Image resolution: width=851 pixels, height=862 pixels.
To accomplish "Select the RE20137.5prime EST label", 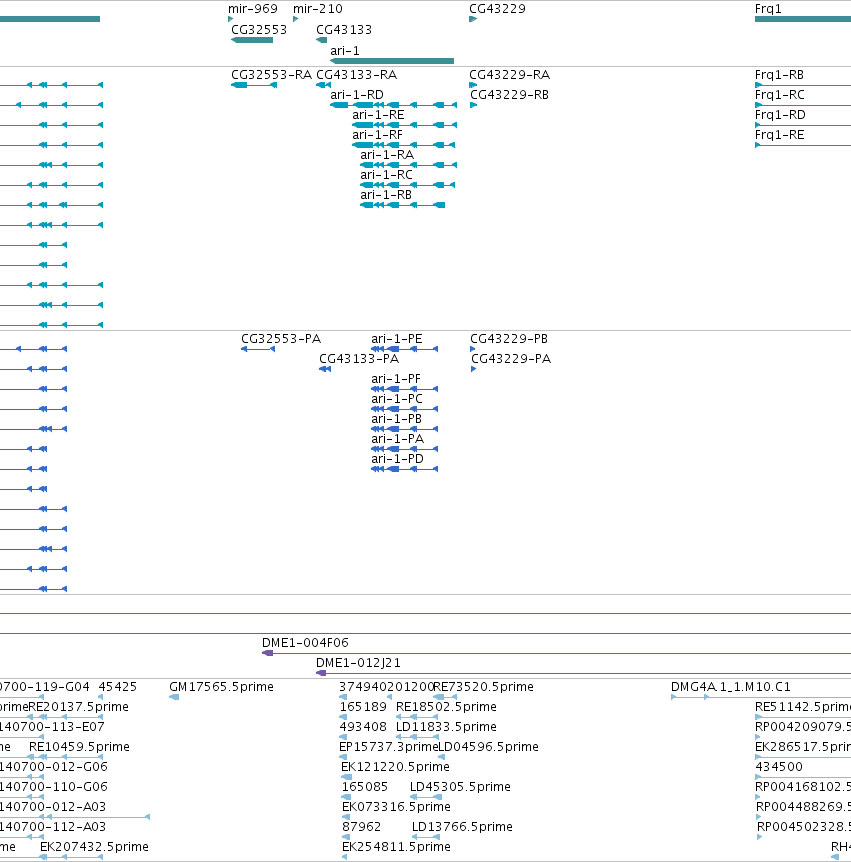I will click(x=79, y=706).
